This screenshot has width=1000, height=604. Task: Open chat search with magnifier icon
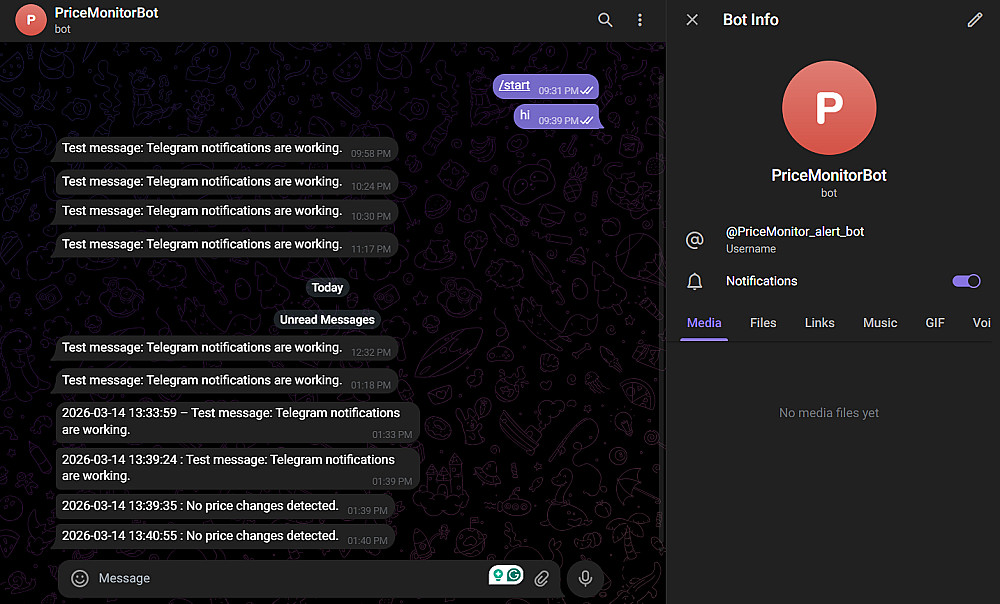point(605,20)
